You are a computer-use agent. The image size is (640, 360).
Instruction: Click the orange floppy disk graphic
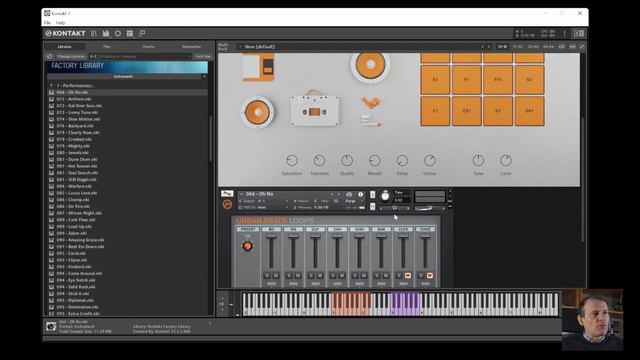[258, 67]
